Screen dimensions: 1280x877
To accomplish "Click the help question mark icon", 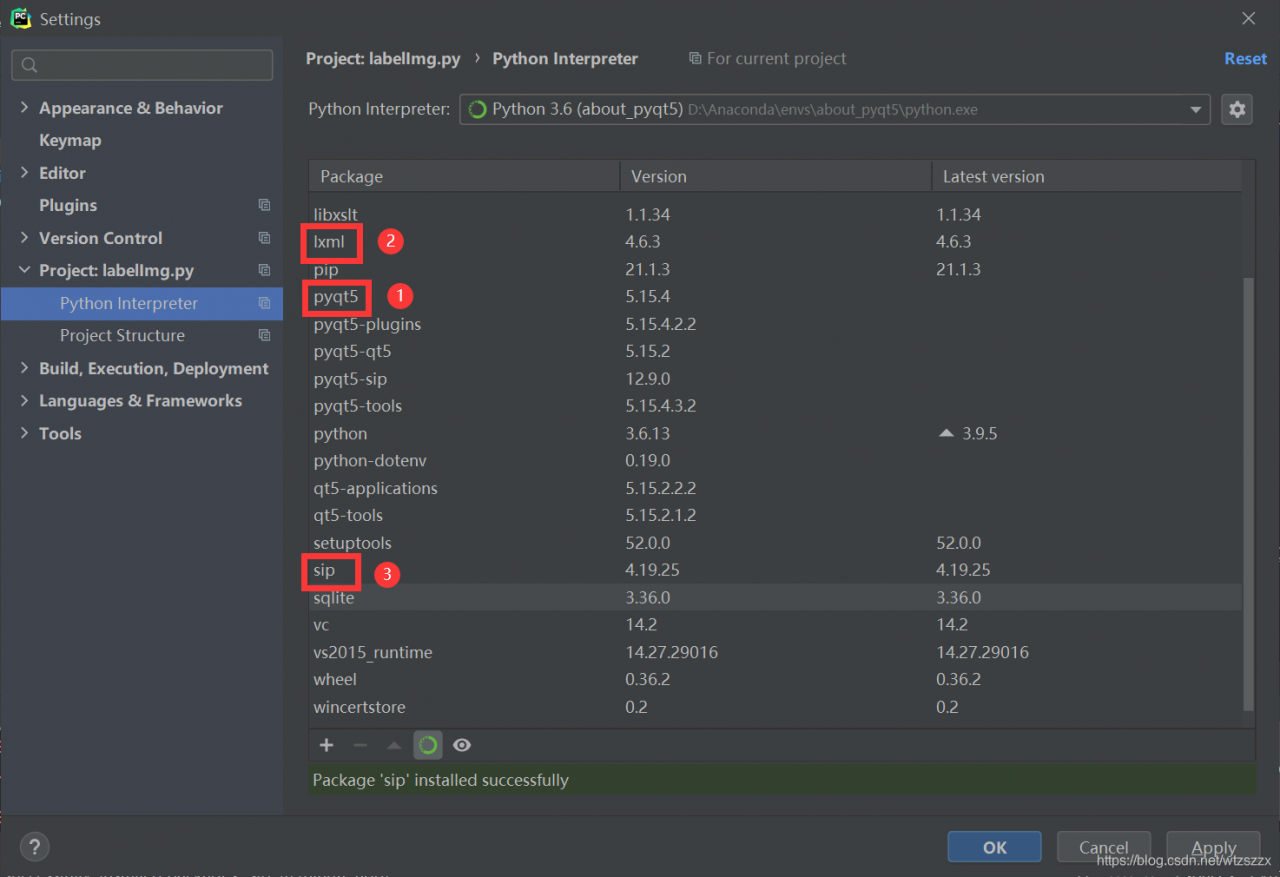I will pos(34,847).
